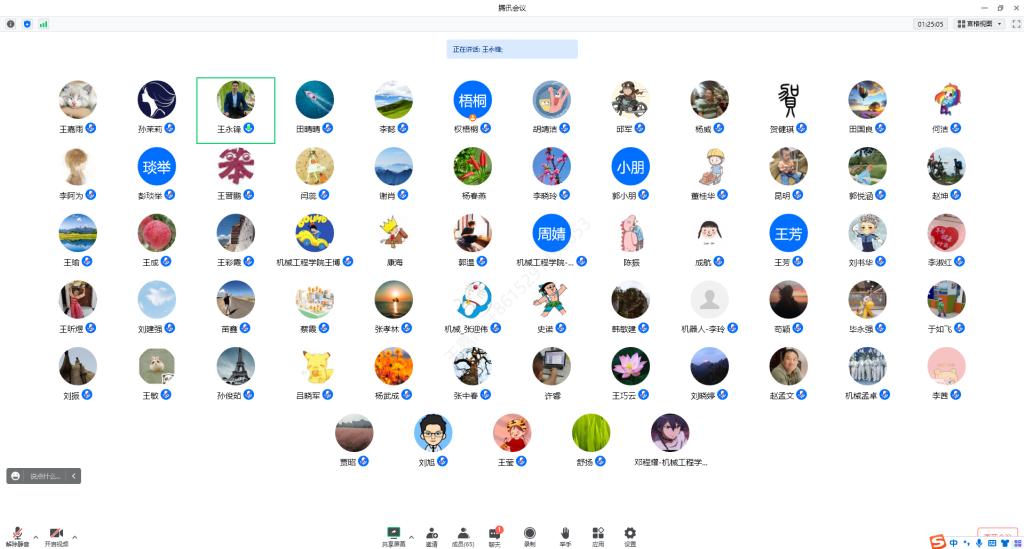The width and height of the screenshot is (1024, 549).
Task: Enter fullscreen mode icon at top right
Action: coord(1014,24)
